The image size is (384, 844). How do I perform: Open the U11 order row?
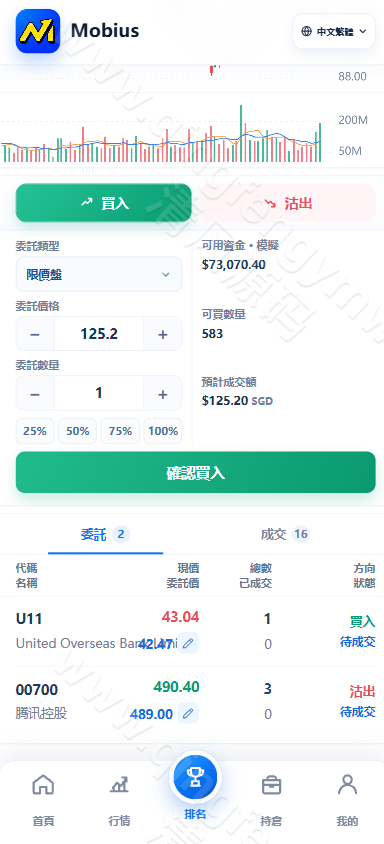[196, 631]
